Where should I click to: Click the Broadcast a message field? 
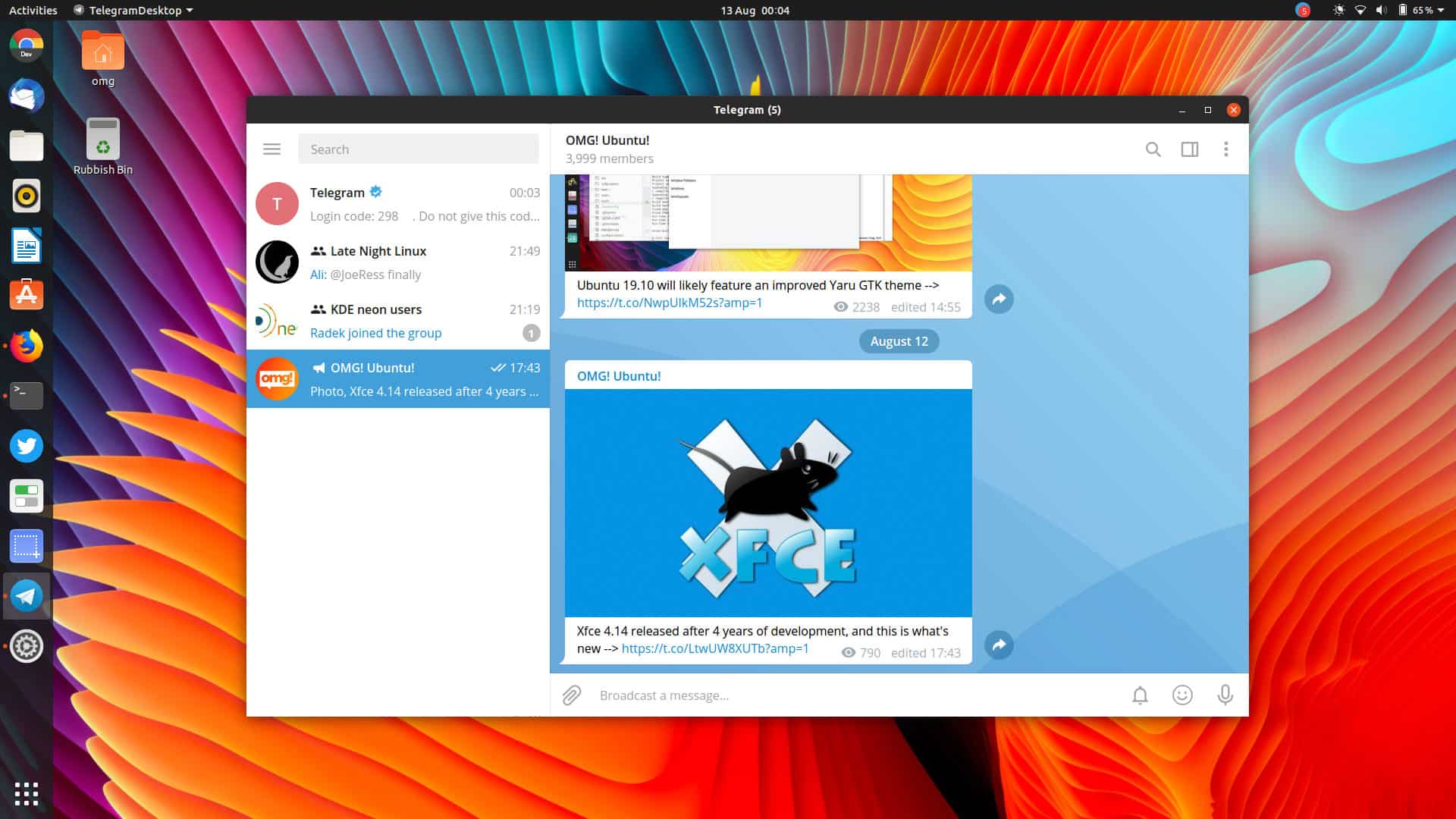(857, 695)
